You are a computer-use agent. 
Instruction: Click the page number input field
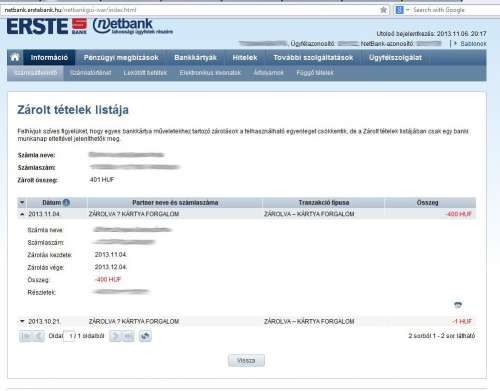click(x=69, y=336)
